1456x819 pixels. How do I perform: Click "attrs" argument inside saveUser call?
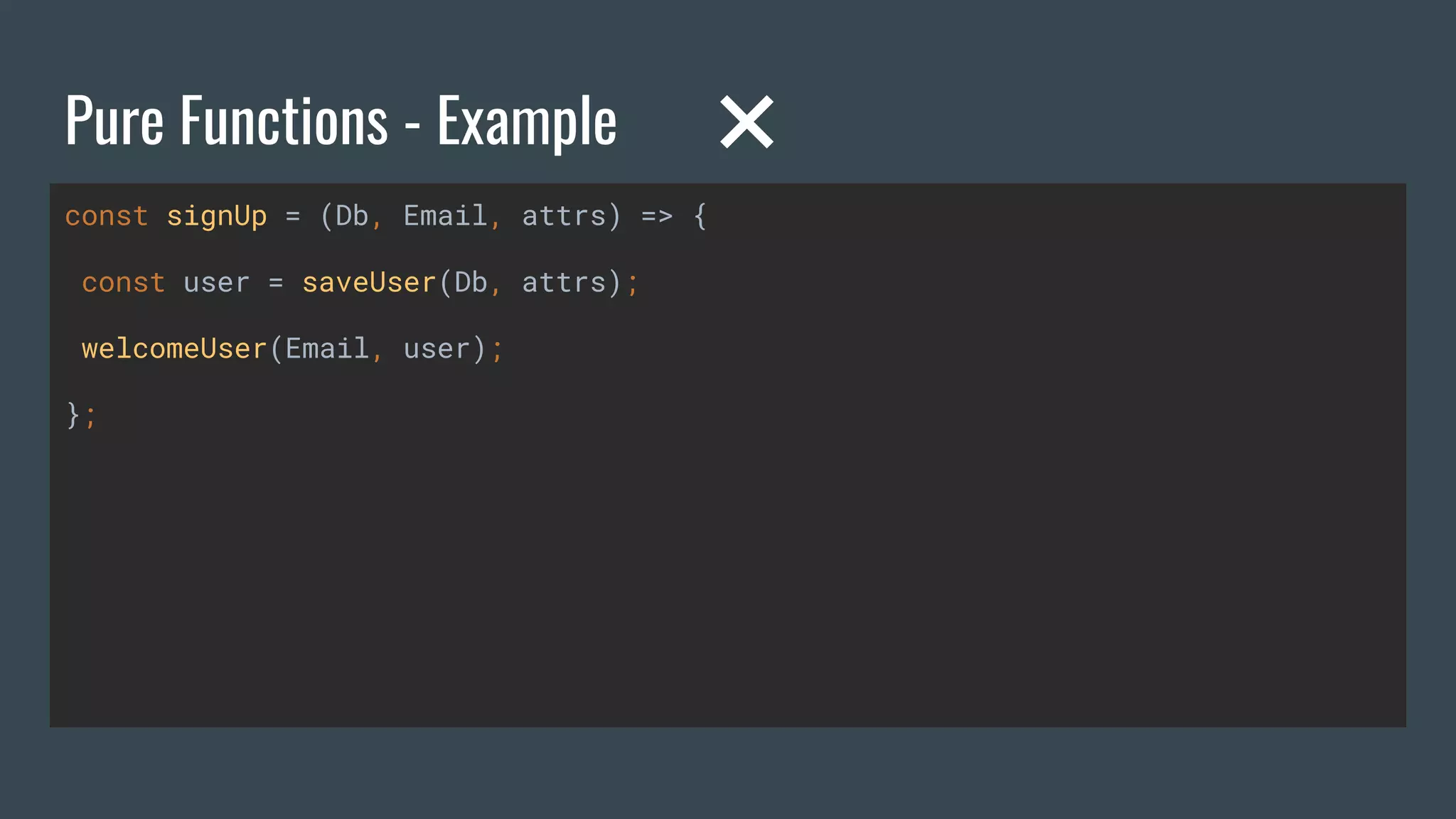pyautogui.click(x=564, y=283)
